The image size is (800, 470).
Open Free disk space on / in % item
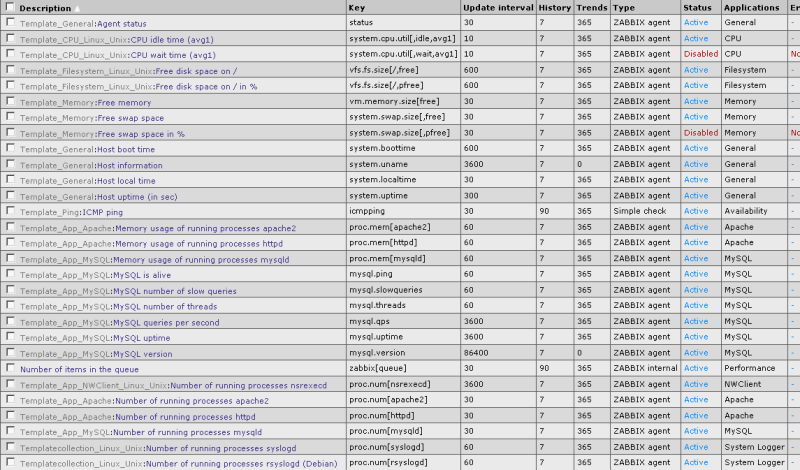pyautogui.click(x=206, y=87)
